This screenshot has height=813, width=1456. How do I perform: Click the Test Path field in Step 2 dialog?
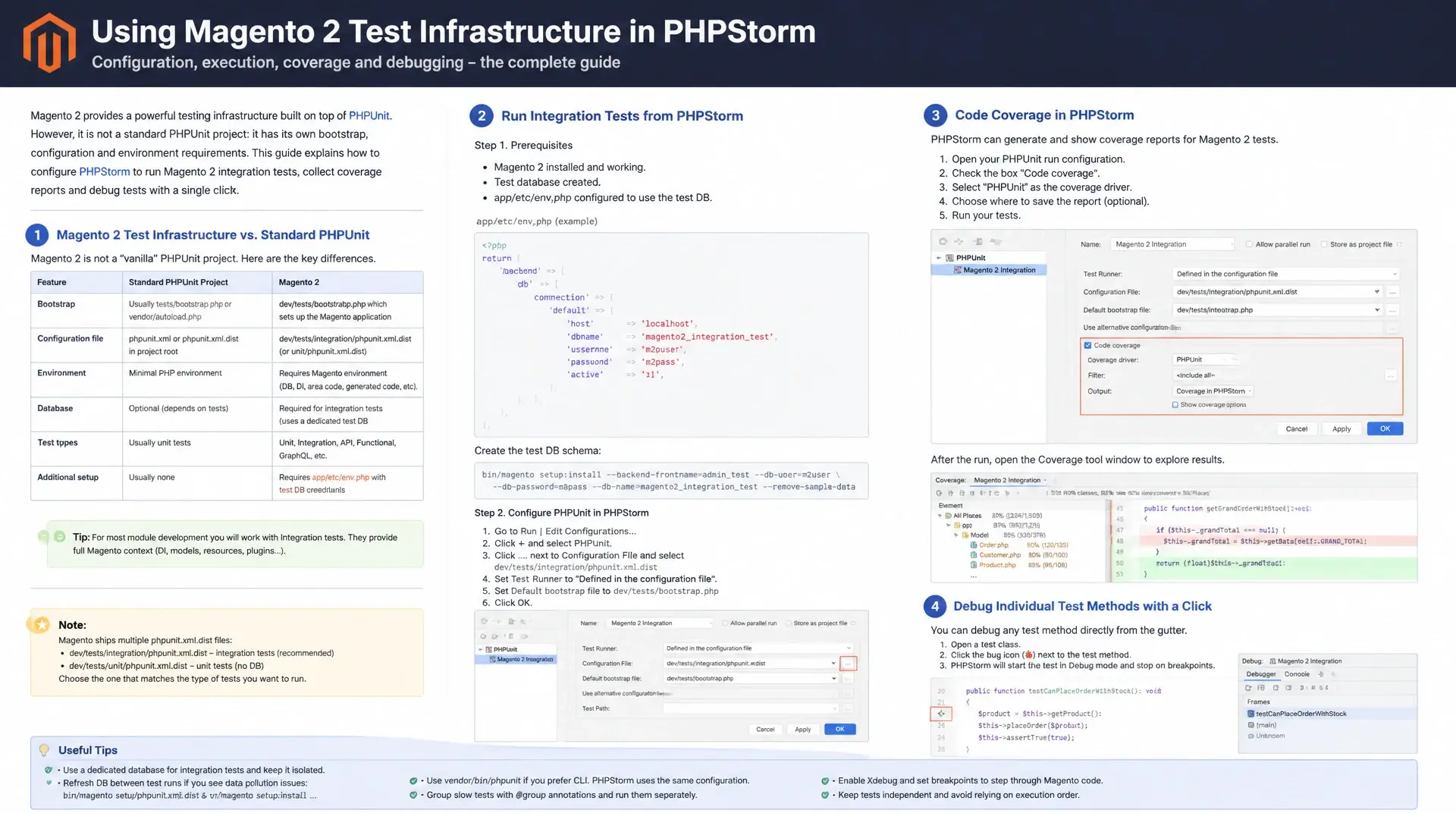[x=750, y=708]
